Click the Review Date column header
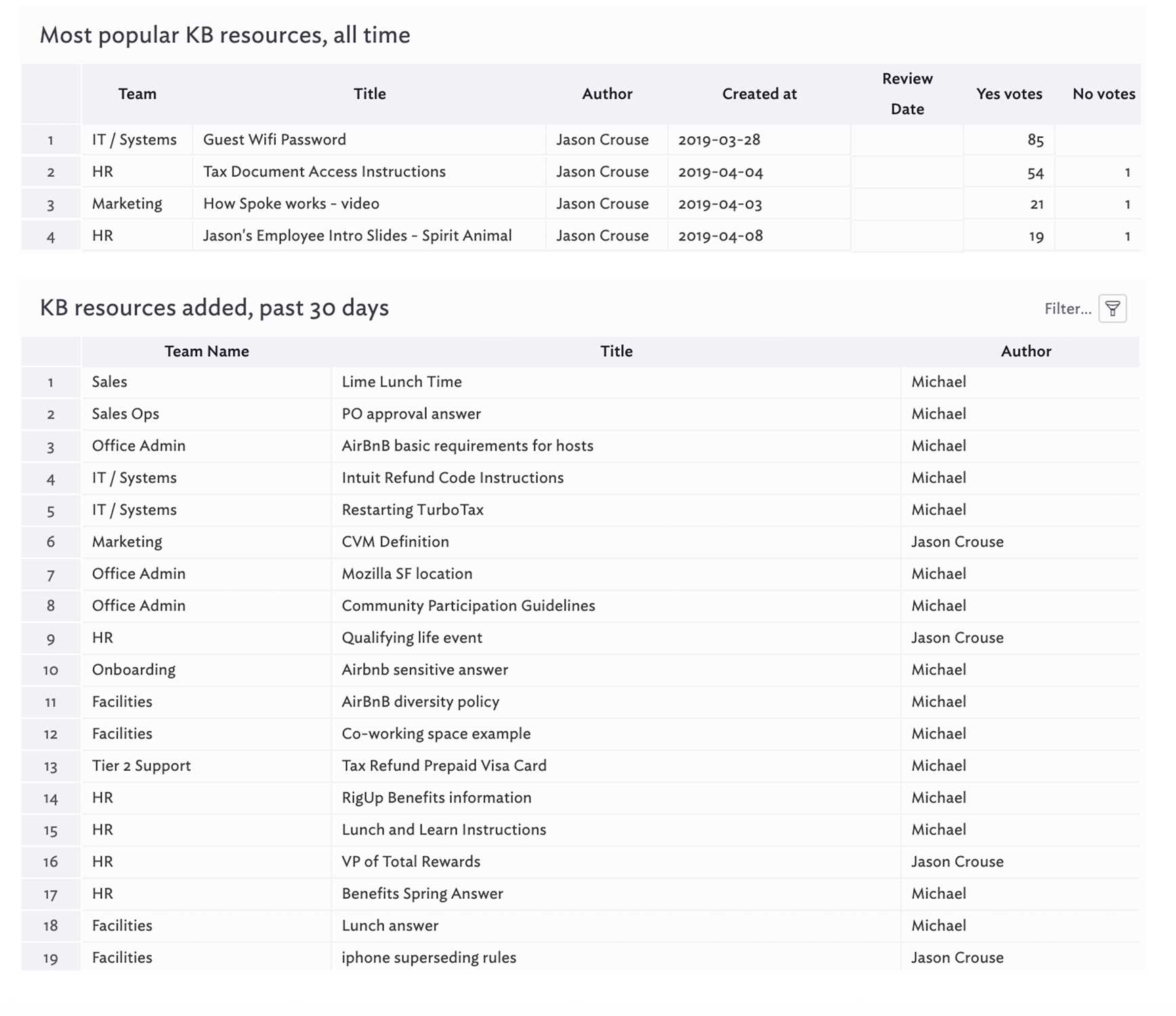 [907, 94]
